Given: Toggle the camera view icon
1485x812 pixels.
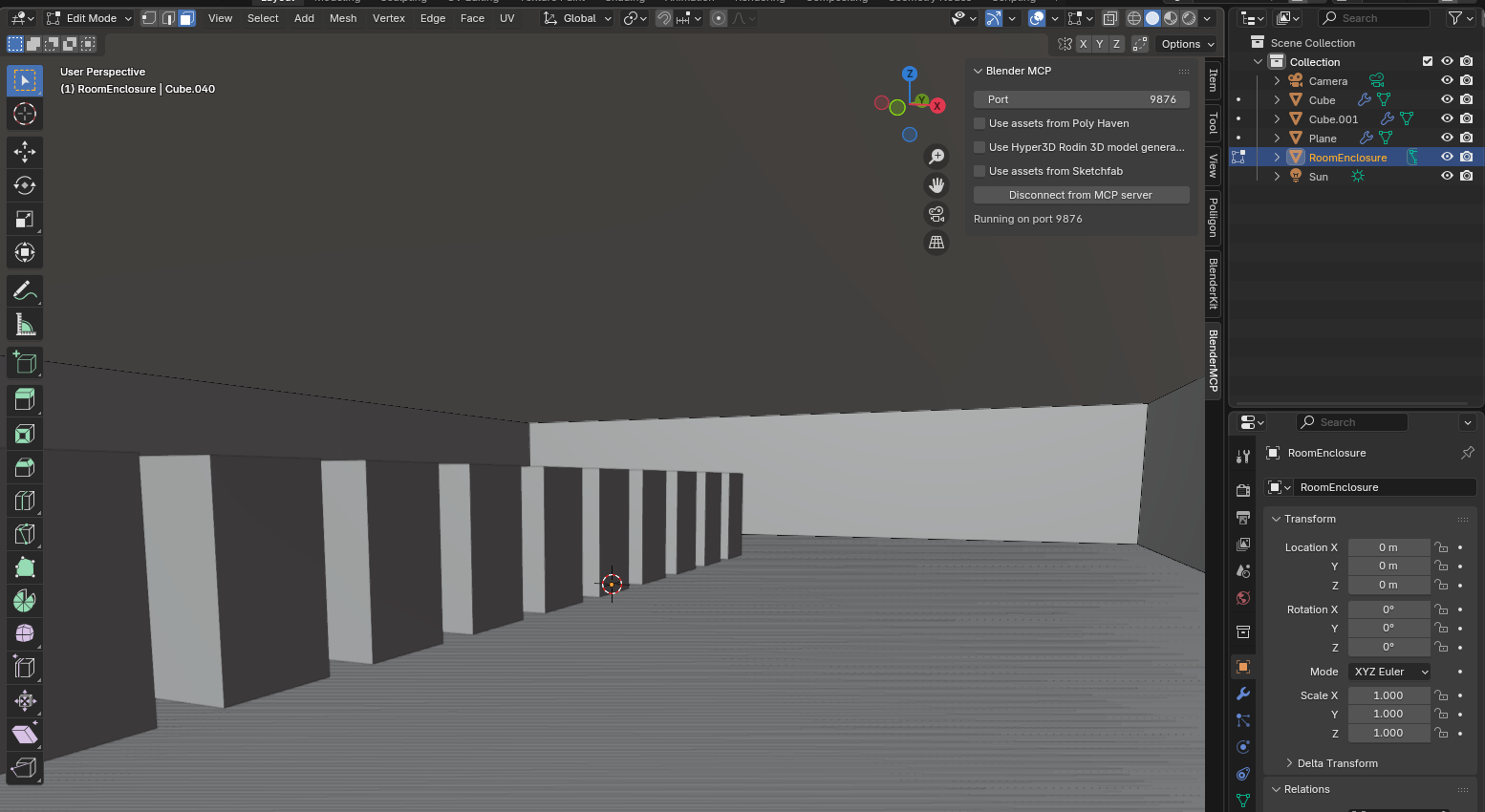Looking at the screenshot, I should (936, 214).
